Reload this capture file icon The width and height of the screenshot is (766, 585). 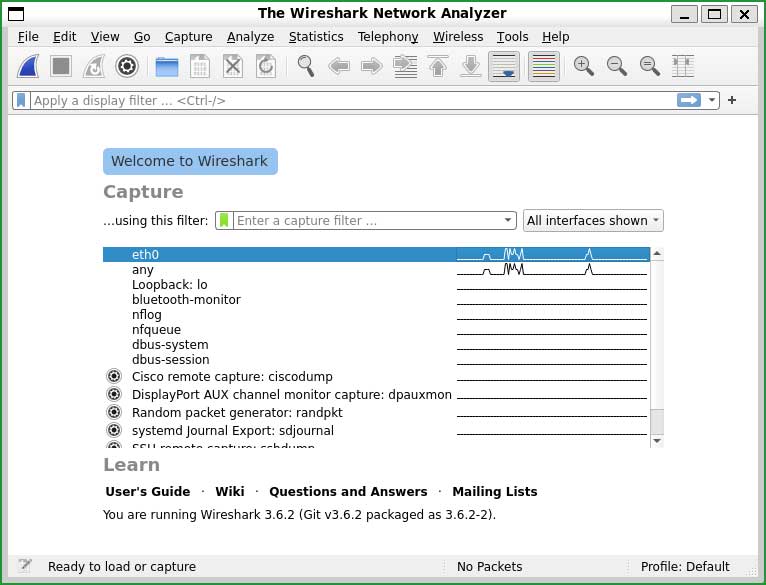[x=266, y=66]
